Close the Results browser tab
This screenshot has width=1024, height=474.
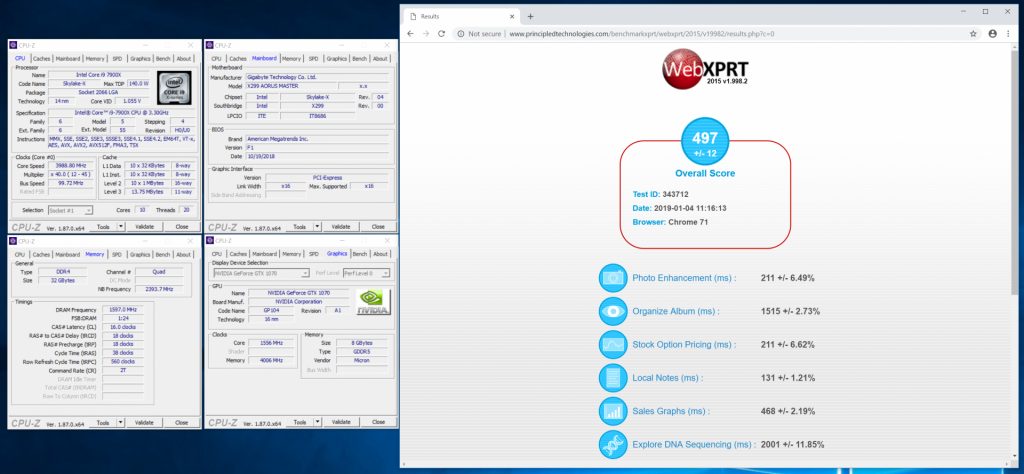pos(510,16)
